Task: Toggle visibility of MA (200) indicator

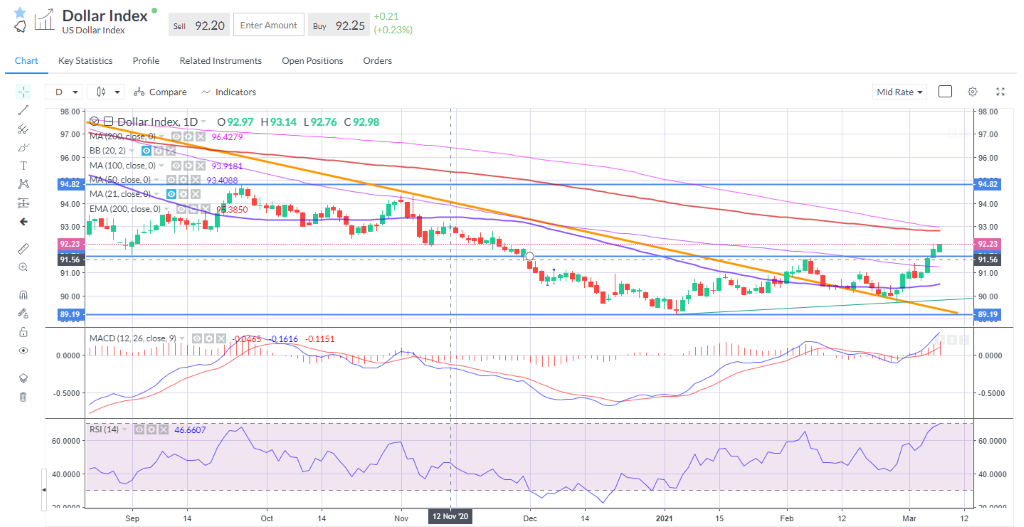Action: pyautogui.click(x=176, y=136)
